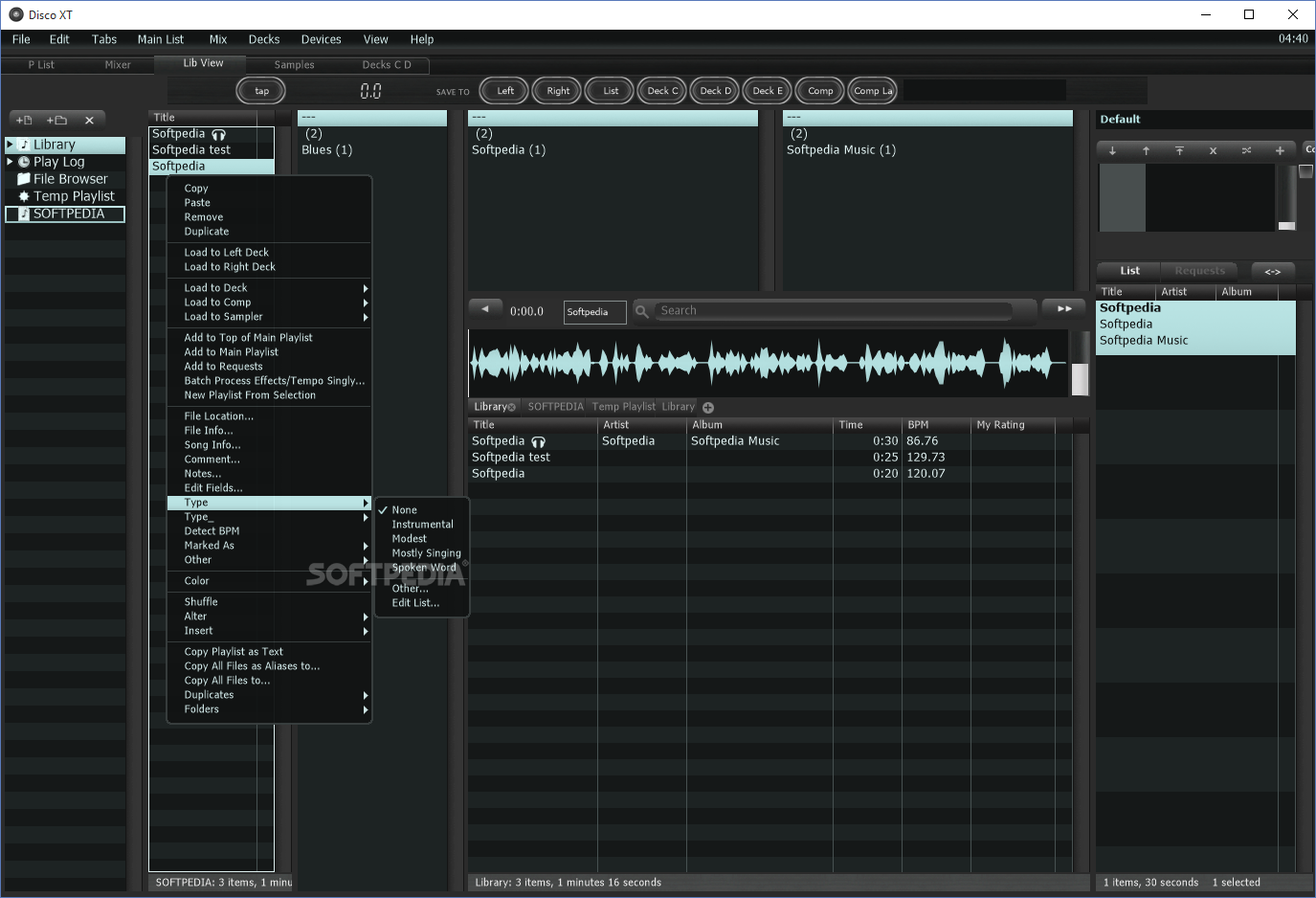
Task: Move item up with the arrow in the Default panel
Action: pos(1146,150)
